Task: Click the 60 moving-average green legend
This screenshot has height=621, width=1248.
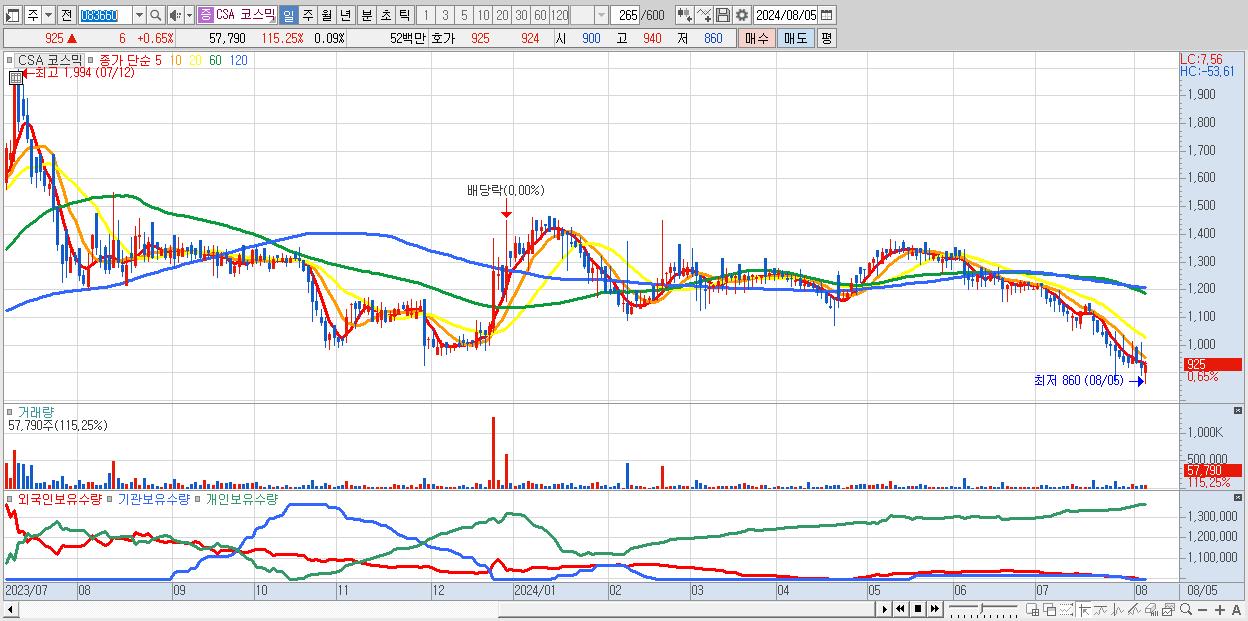Action: click(x=215, y=60)
